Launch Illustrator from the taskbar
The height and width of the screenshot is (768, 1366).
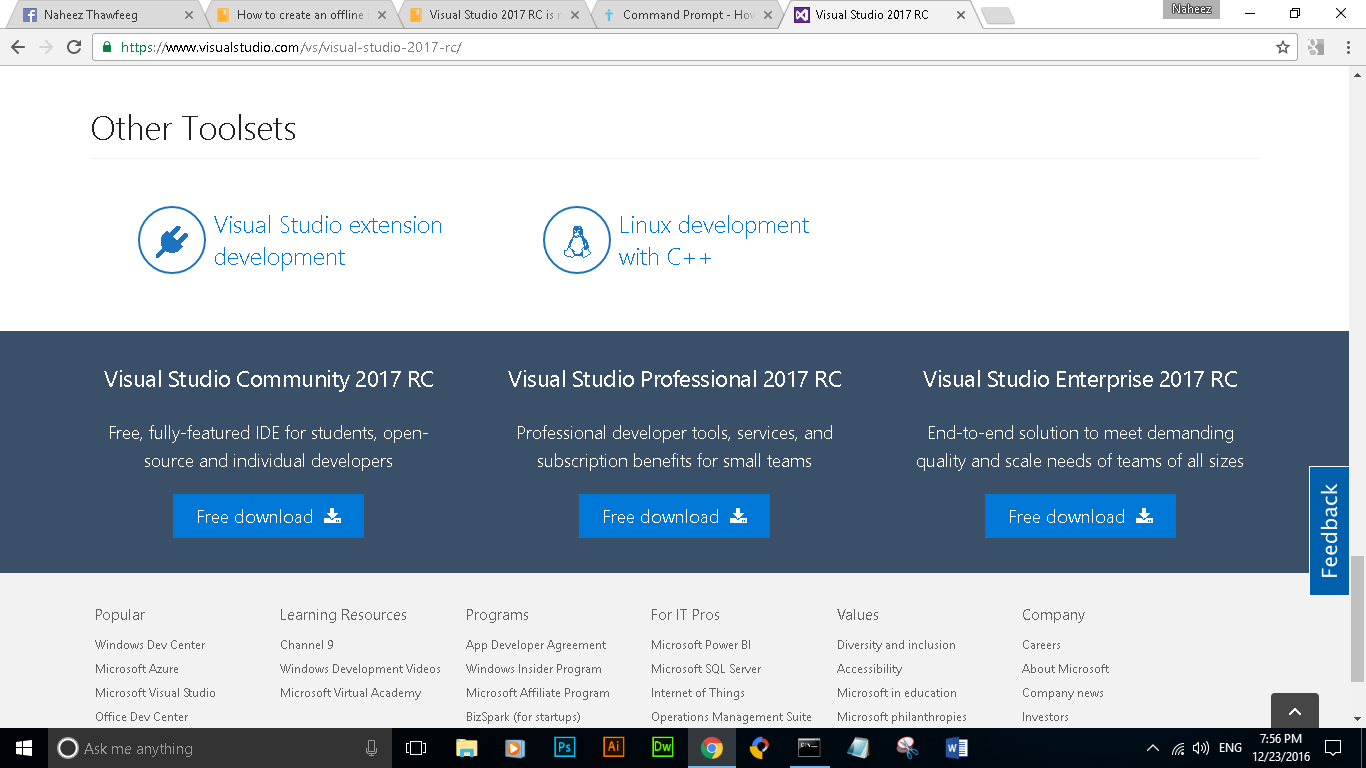614,748
